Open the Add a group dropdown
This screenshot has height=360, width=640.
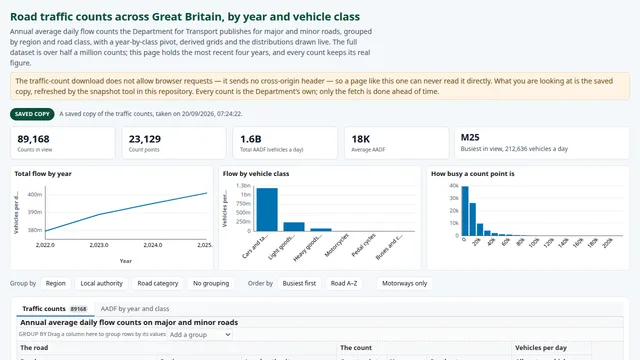pos(200,335)
